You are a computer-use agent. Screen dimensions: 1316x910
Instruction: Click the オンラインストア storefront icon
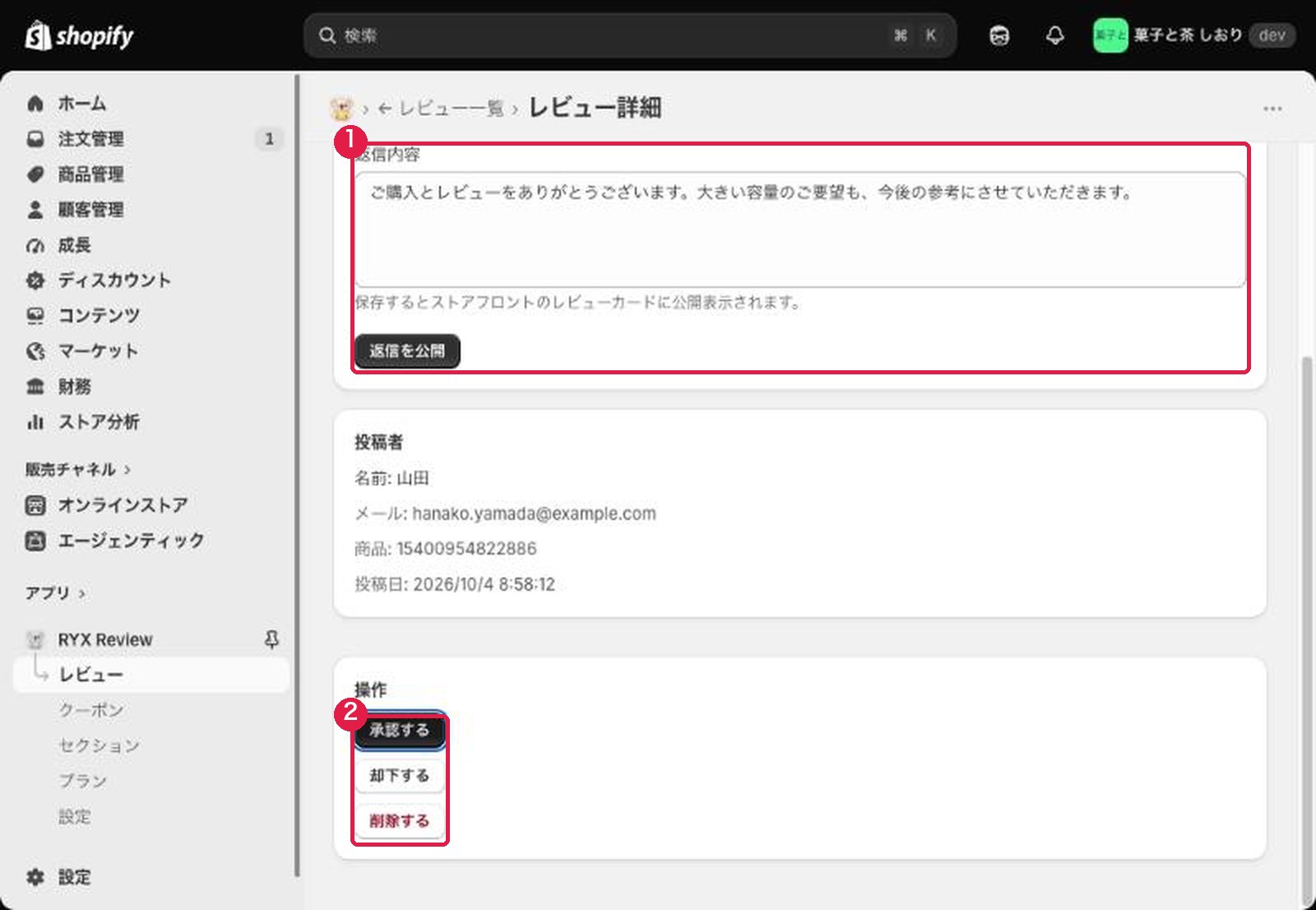click(35, 505)
